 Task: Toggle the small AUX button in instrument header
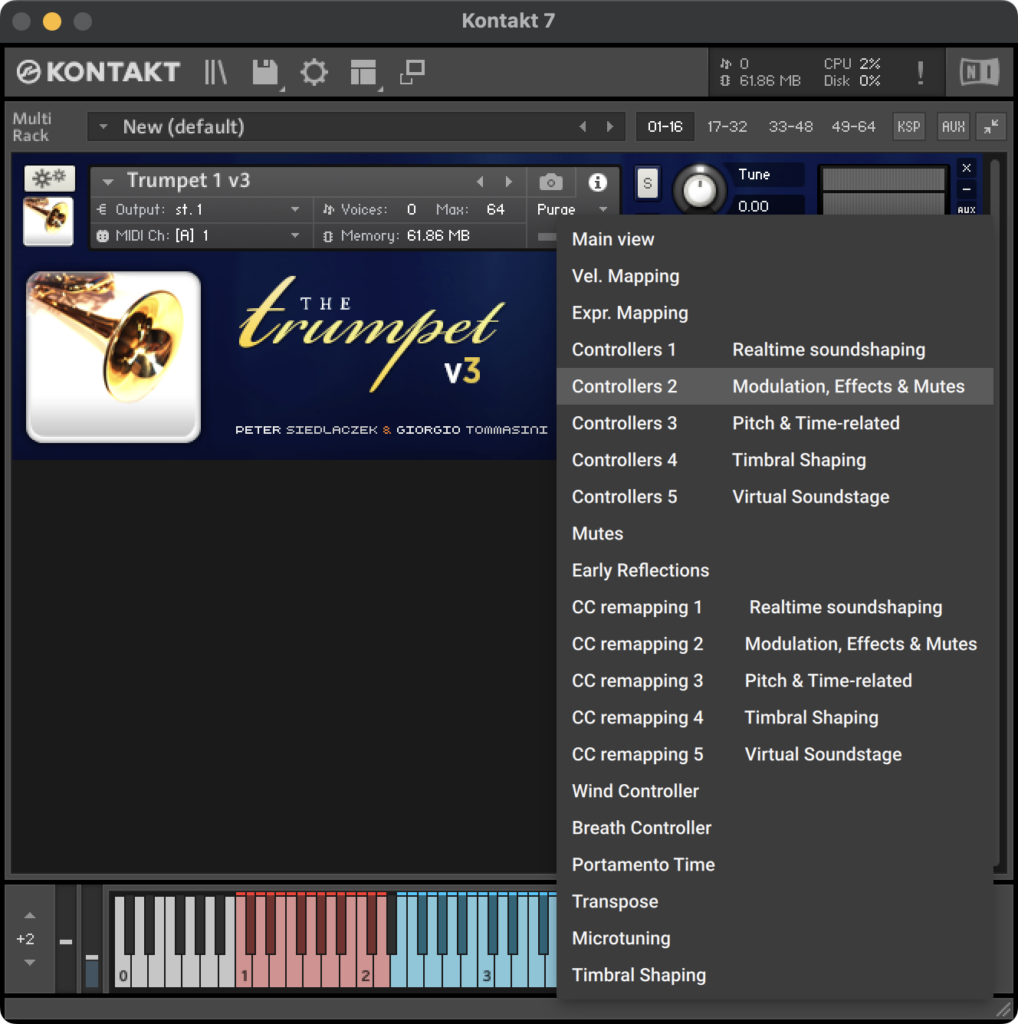(x=967, y=210)
